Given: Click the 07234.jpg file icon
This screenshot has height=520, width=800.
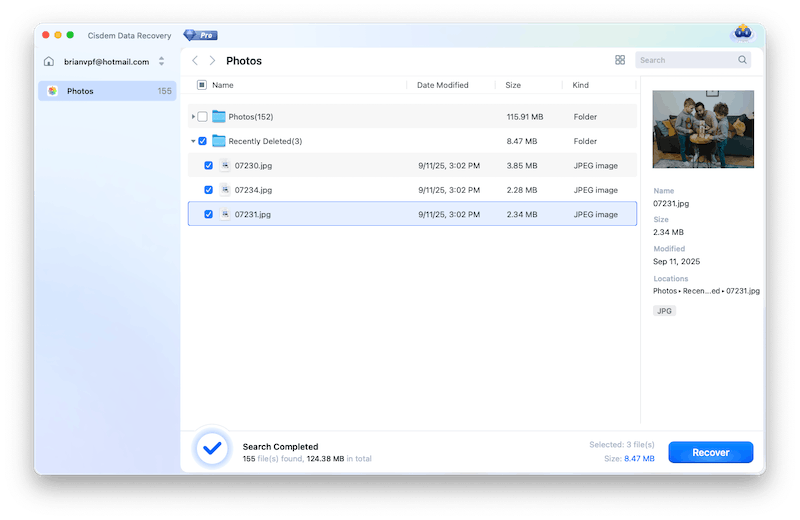Looking at the screenshot, I should pos(225,190).
